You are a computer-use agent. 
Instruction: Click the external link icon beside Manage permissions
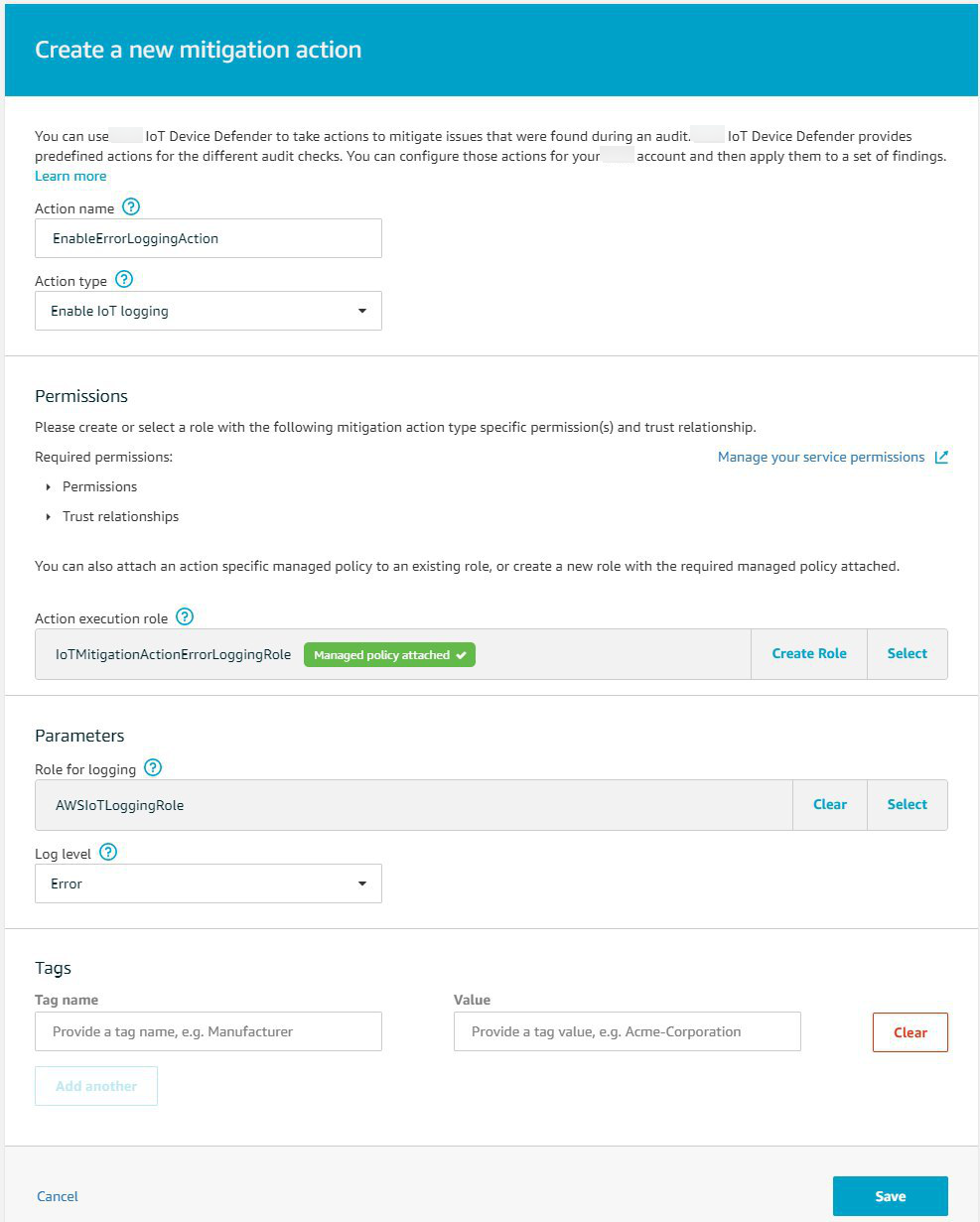click(x=941, y=457)
